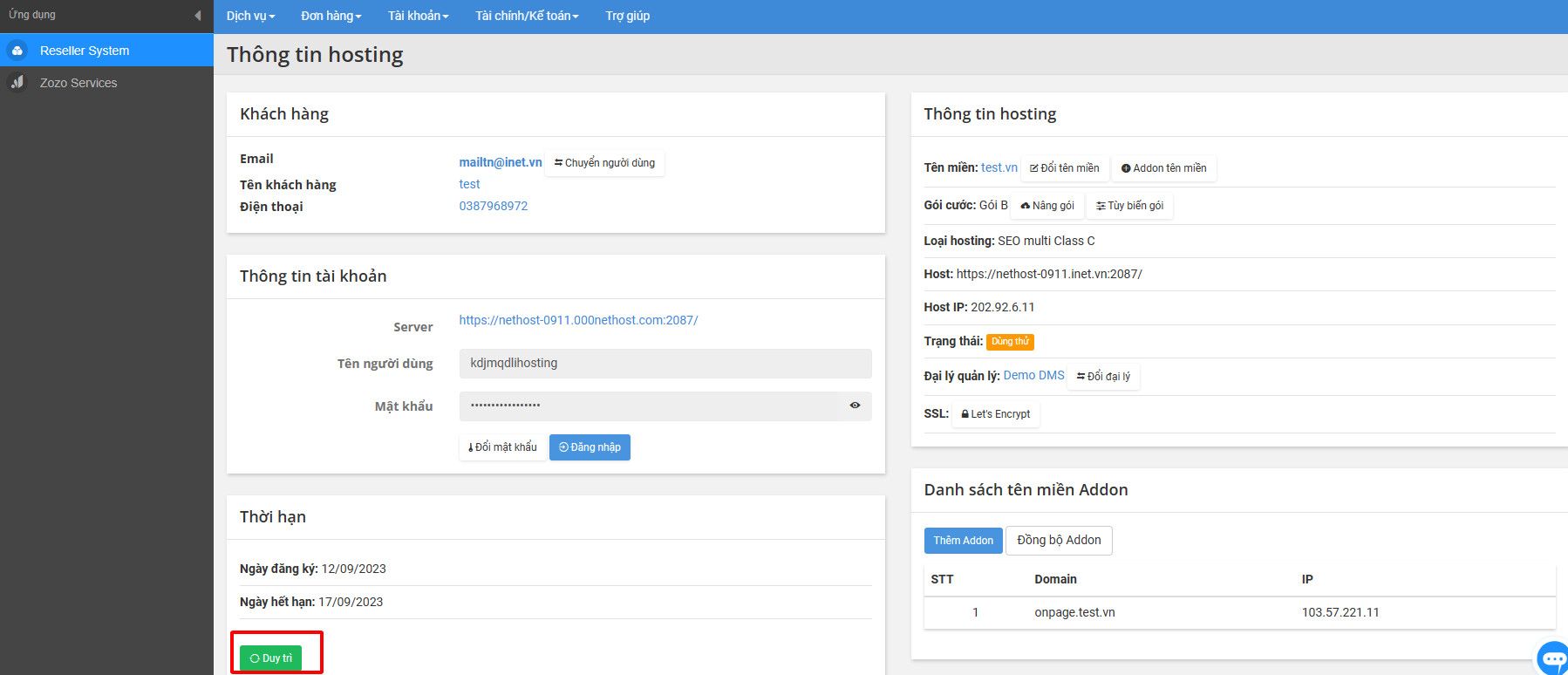1568x675 pixels.
Task: Open the test.vn domain link
Action: click(999, 167)
